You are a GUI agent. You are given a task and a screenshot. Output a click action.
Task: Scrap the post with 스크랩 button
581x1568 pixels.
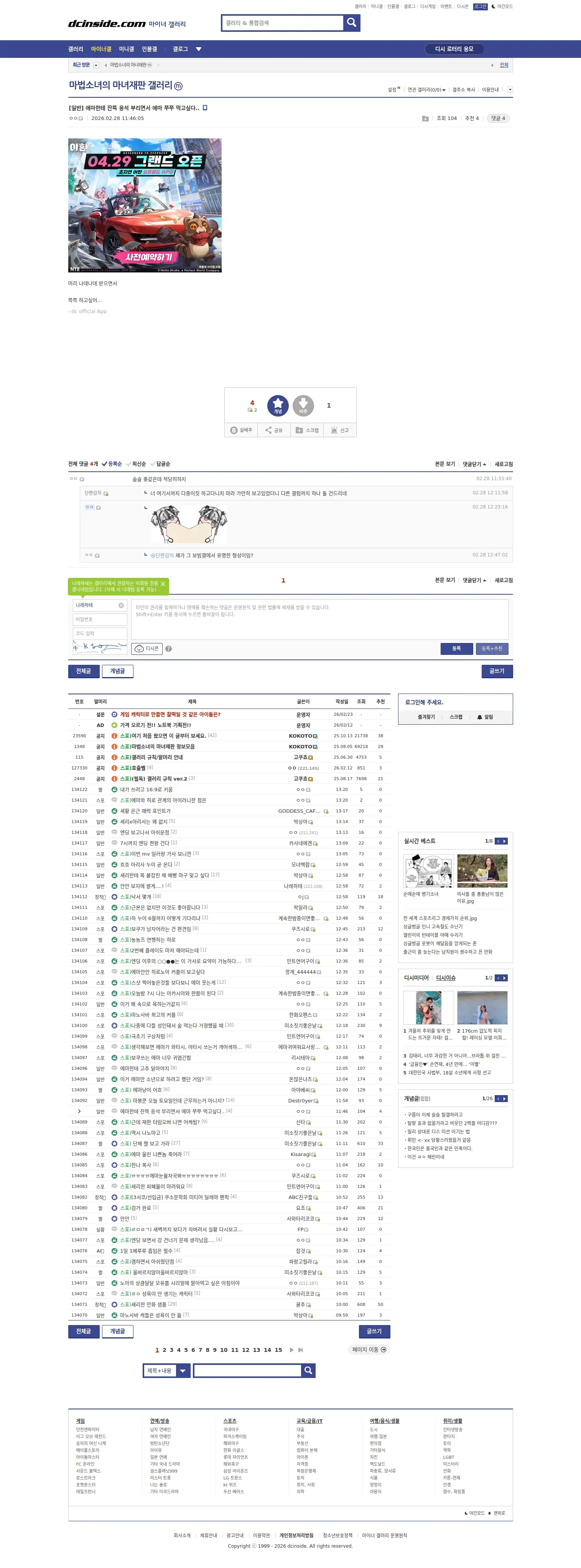pos(307,430)
